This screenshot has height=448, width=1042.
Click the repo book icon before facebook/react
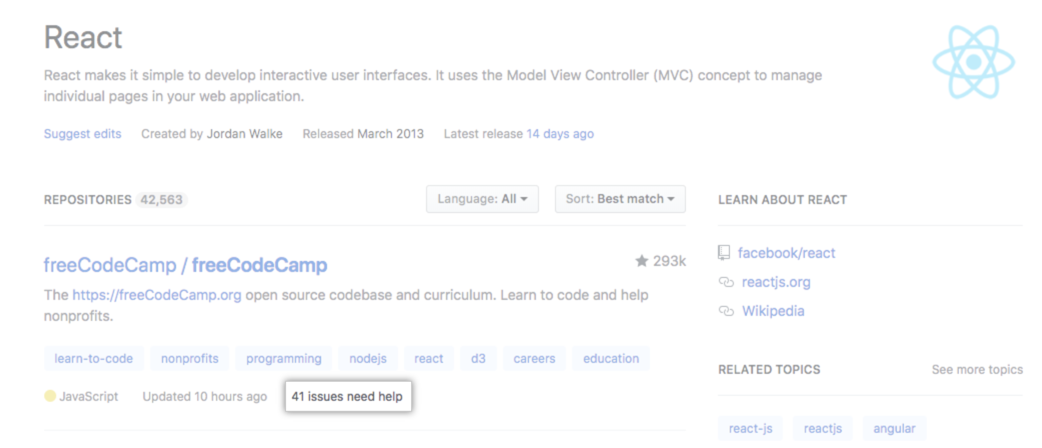tap(724, 253)
